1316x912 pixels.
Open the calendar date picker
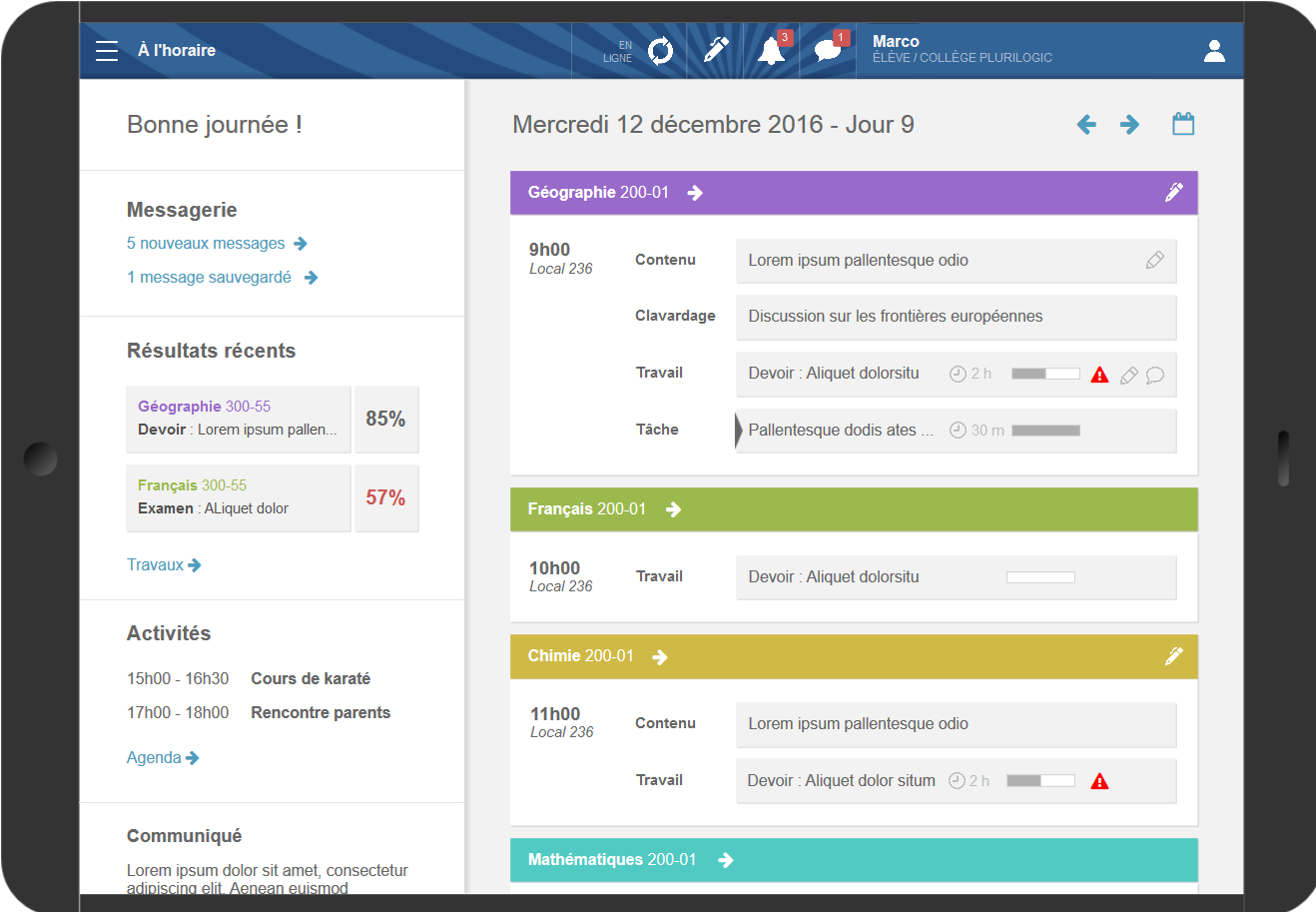point(1183,124)
